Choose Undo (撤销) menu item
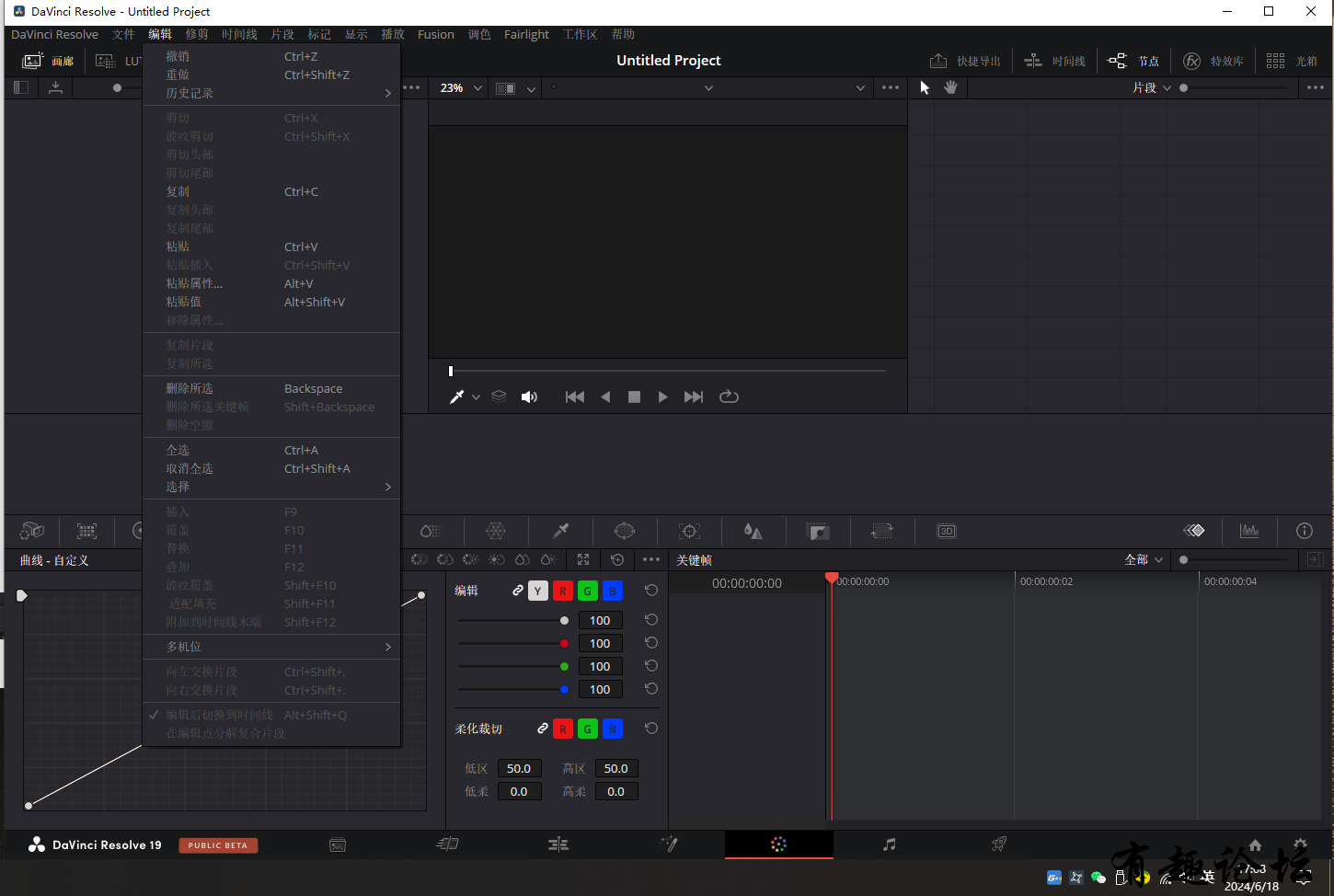The image size is (1334, 896). pos(271,56)
